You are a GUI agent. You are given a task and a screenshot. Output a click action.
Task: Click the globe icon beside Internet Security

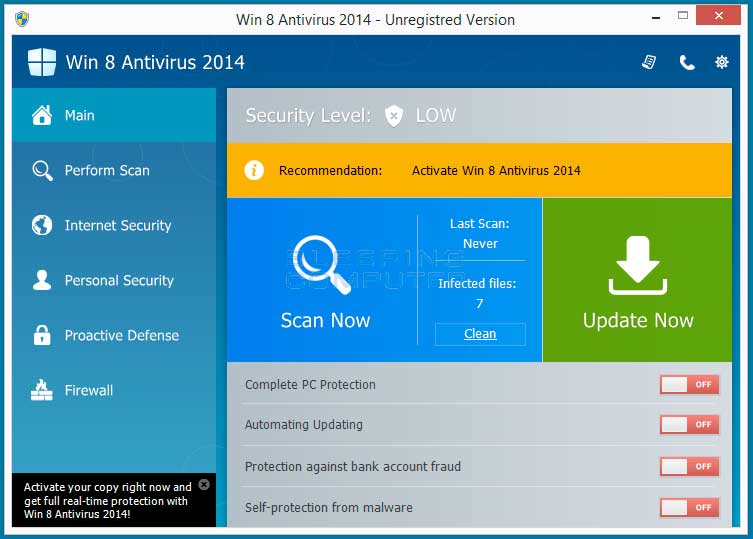(x=42, y=225)
